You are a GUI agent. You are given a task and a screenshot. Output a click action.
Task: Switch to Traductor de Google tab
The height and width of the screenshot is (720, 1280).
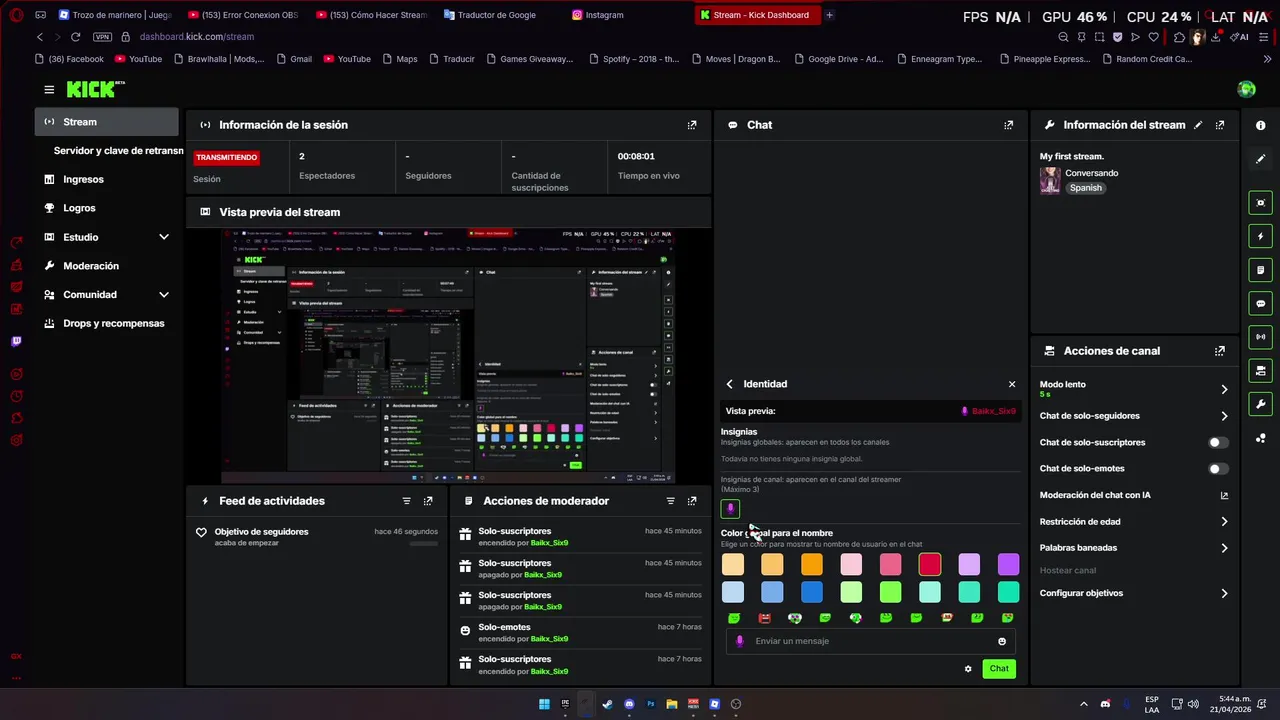pyautogui.click(x=498, y=15)
